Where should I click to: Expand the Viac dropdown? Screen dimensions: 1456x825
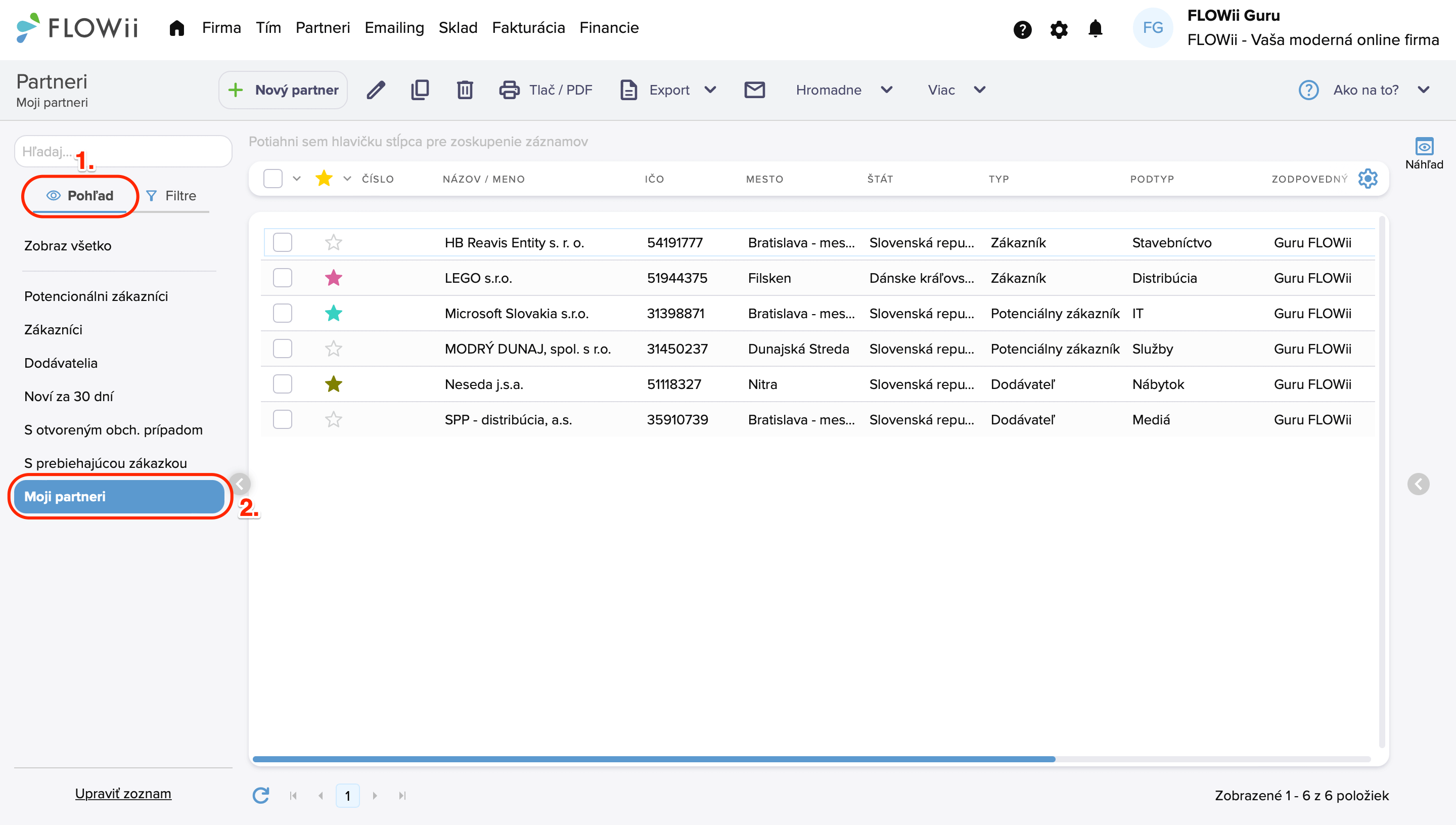(979, 90)
